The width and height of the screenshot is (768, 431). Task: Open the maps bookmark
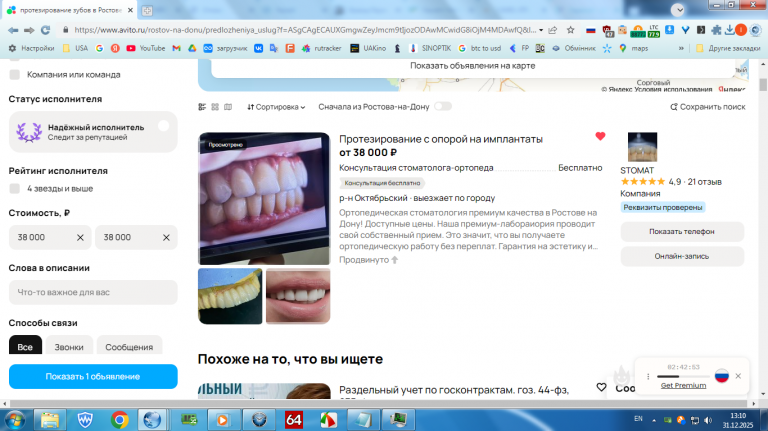(633, 48)
